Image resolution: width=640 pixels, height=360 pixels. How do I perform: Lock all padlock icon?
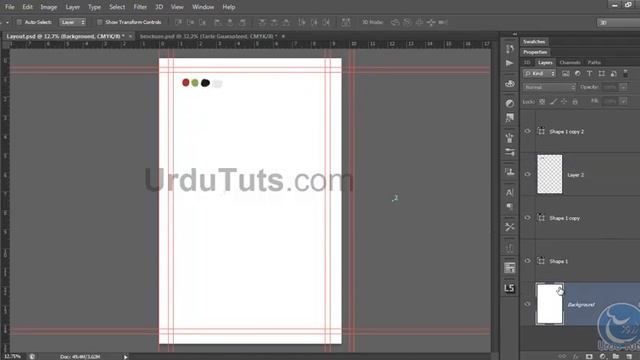[575, 101]
